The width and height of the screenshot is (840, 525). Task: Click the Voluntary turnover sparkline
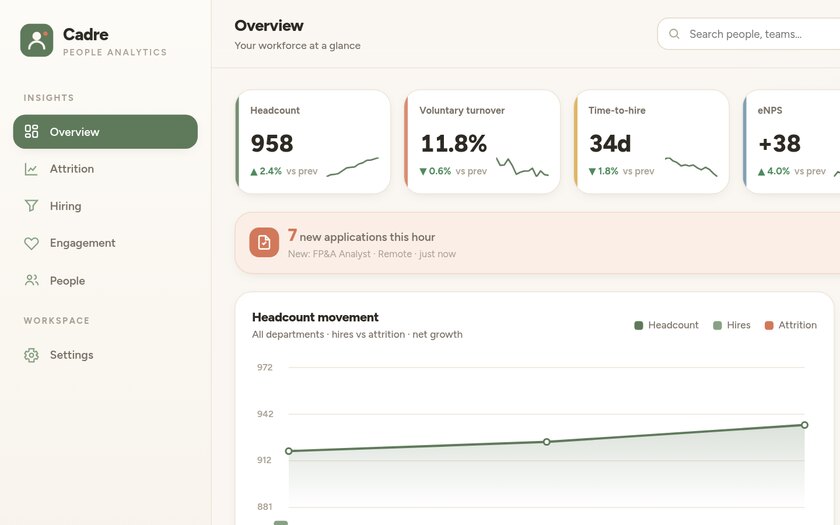click(522, 167)
